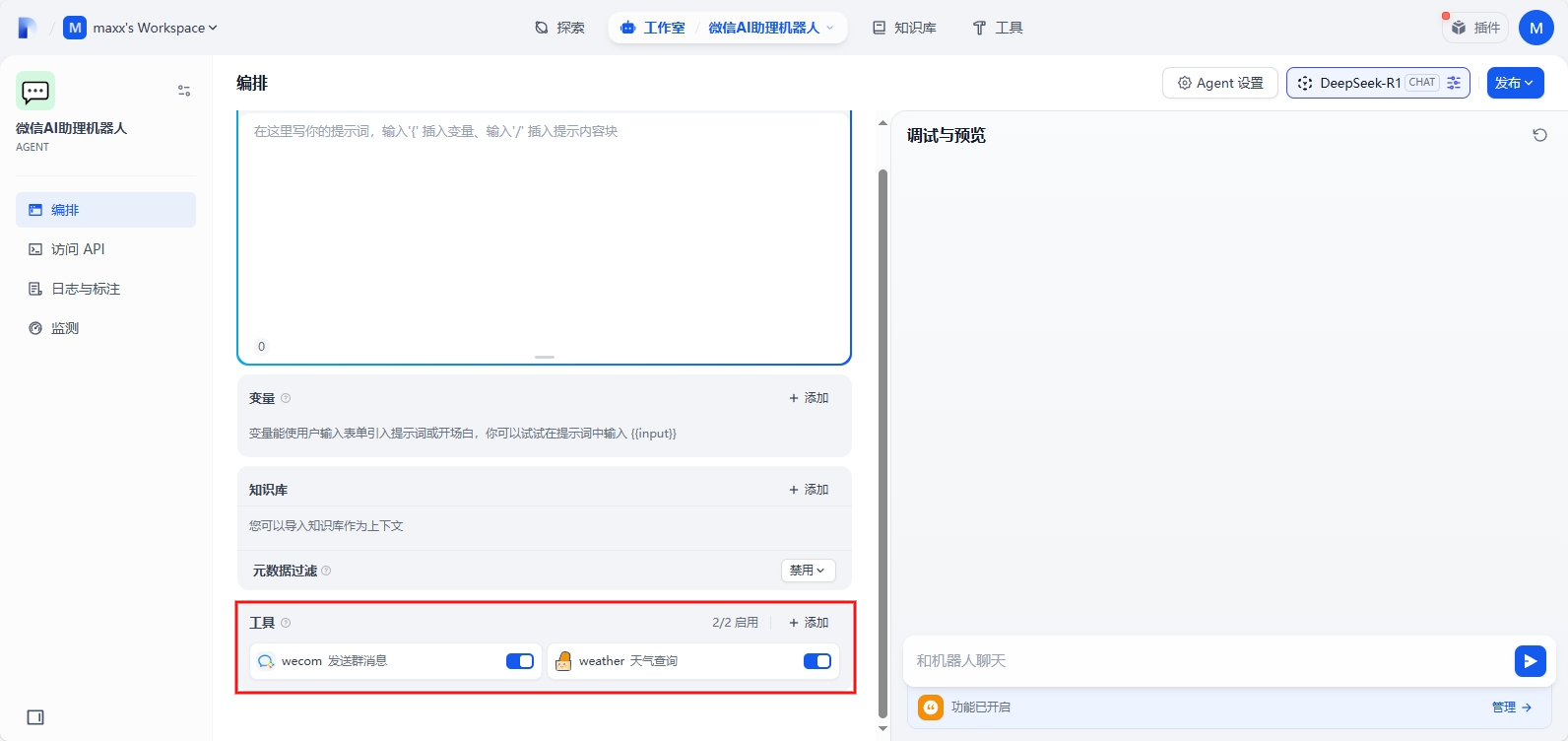The height and width of the screenshot is (741, 1568).
Task: Click the 变量 help icon
Action: (x=286, y=398)
